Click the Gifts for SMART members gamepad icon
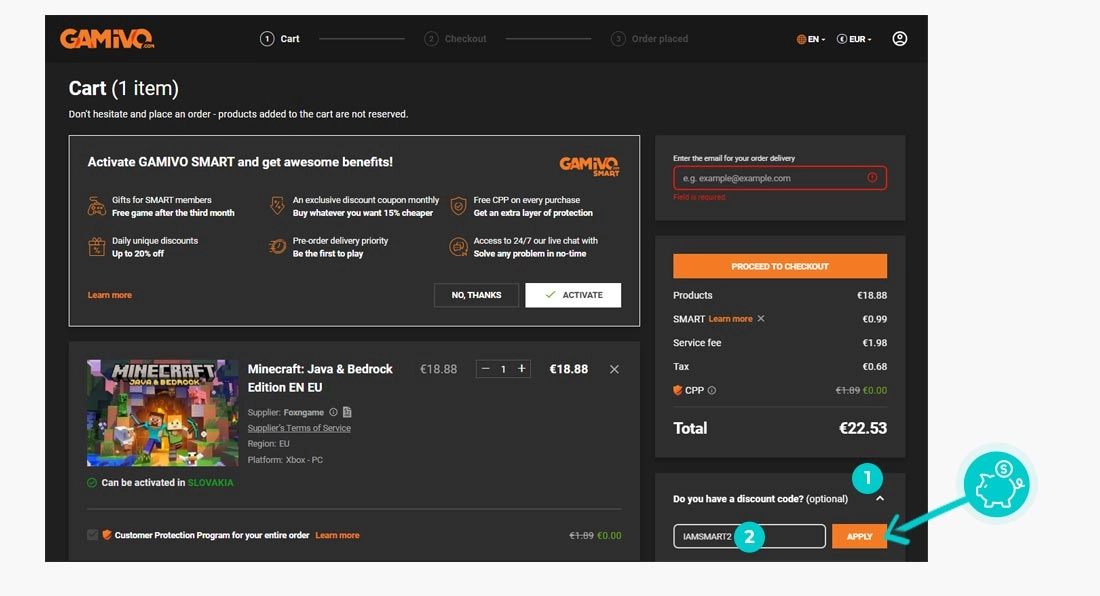 pos(97,207)
